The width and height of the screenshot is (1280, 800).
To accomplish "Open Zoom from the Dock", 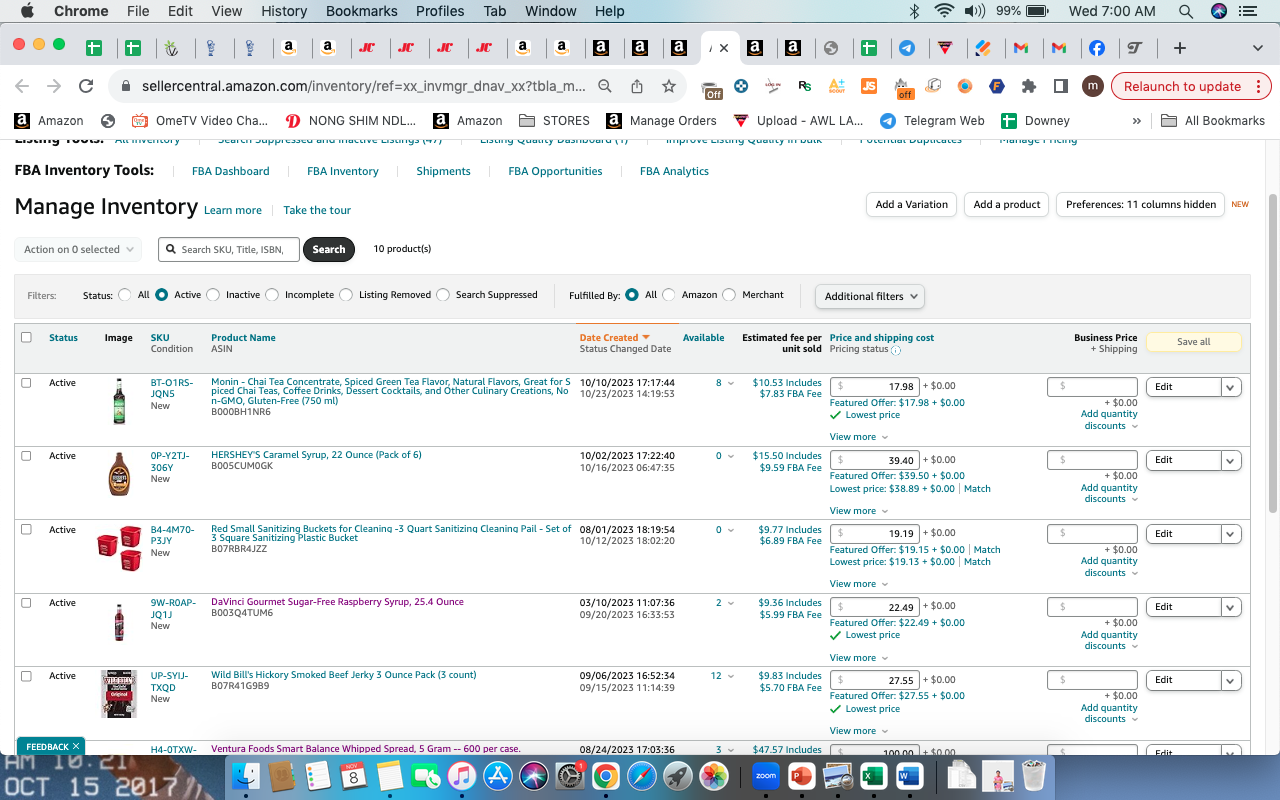I will [766, 775].
